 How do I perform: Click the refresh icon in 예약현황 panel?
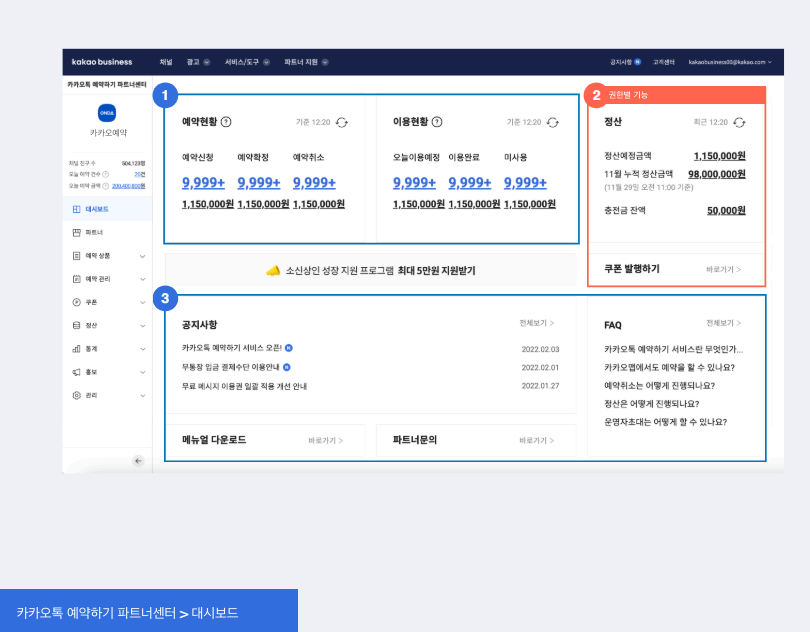click(342, 122)
